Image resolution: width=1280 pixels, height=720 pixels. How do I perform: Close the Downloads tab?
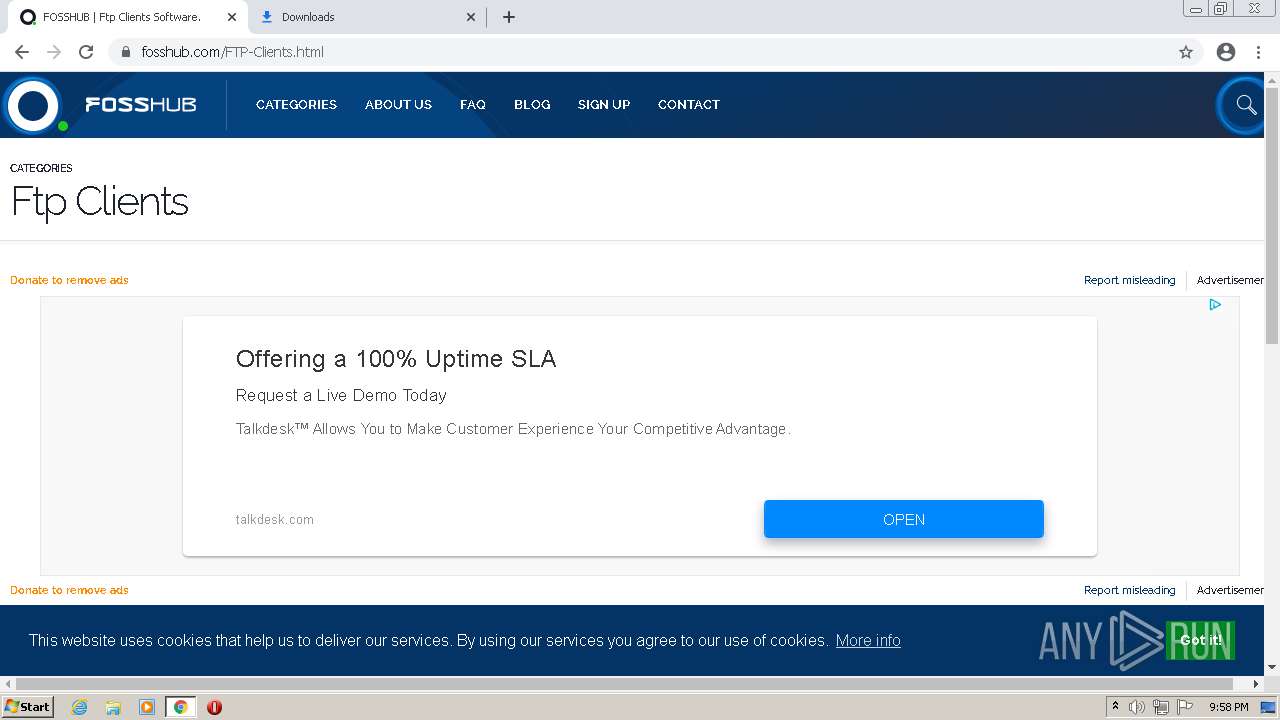472,17
